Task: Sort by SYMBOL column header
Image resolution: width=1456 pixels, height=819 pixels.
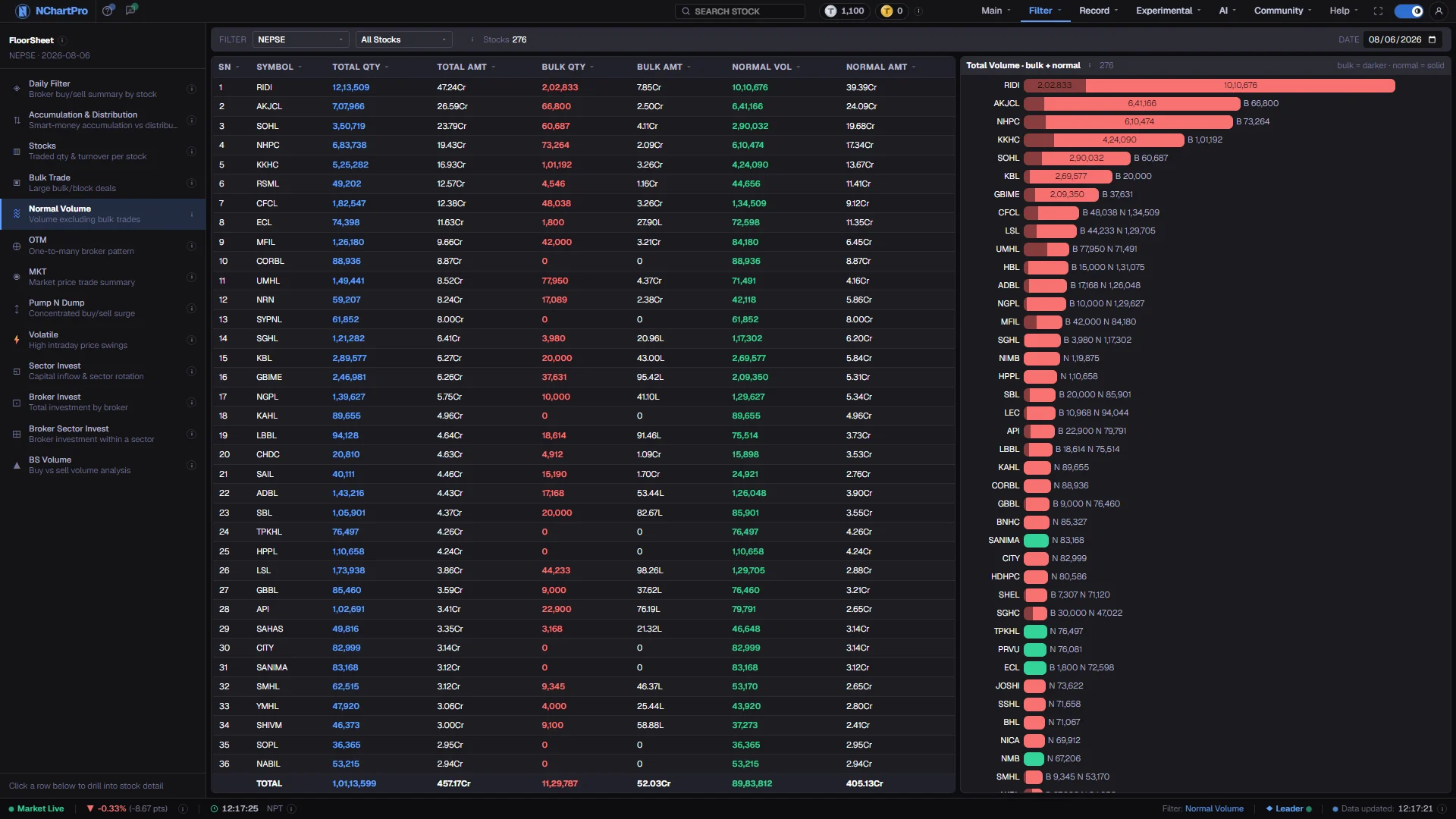Action: [278, 67]
